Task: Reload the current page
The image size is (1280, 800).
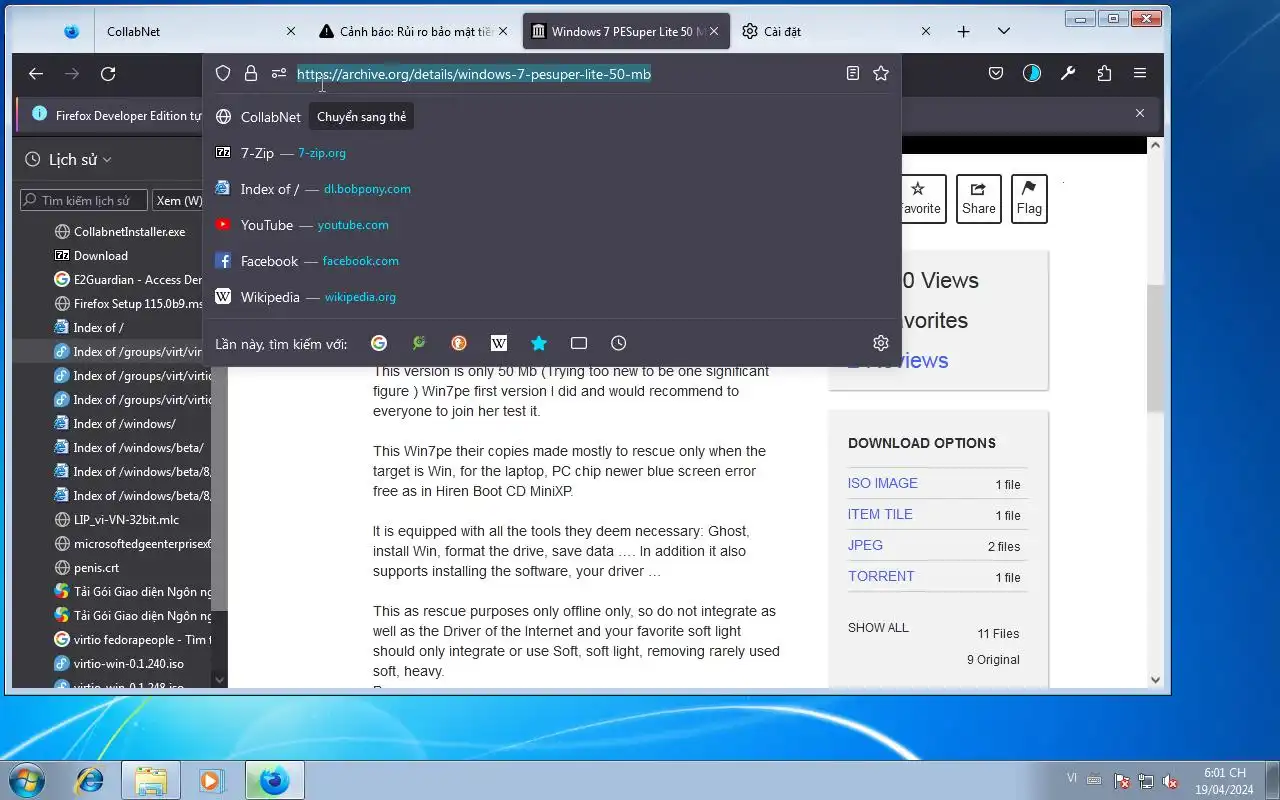Action: 108,73
